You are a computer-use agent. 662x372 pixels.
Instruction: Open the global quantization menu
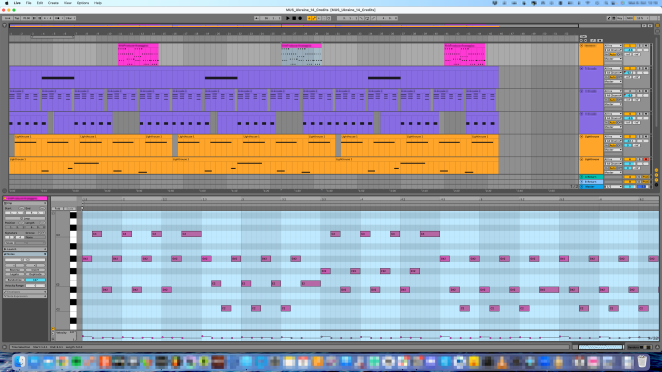70,18
